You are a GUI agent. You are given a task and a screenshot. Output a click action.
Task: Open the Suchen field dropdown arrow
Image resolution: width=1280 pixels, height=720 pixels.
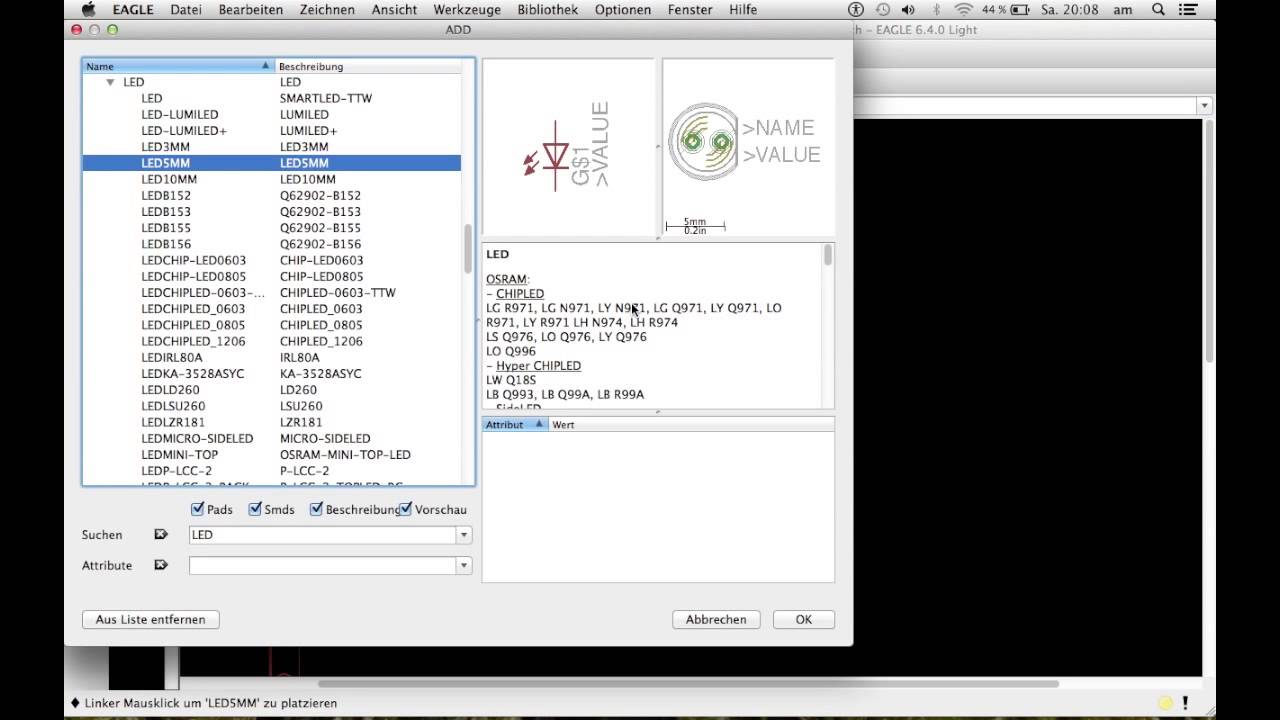(464, 535)
